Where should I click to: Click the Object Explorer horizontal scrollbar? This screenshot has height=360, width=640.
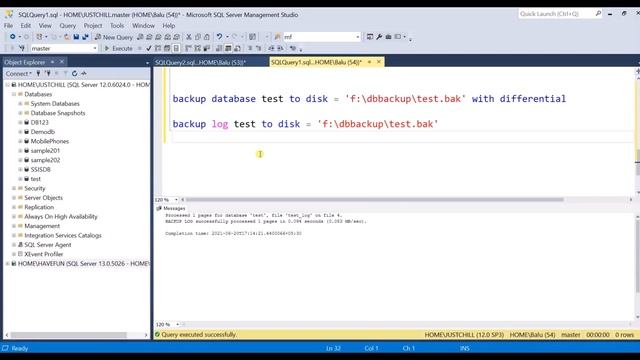click(x=69, y=335)
